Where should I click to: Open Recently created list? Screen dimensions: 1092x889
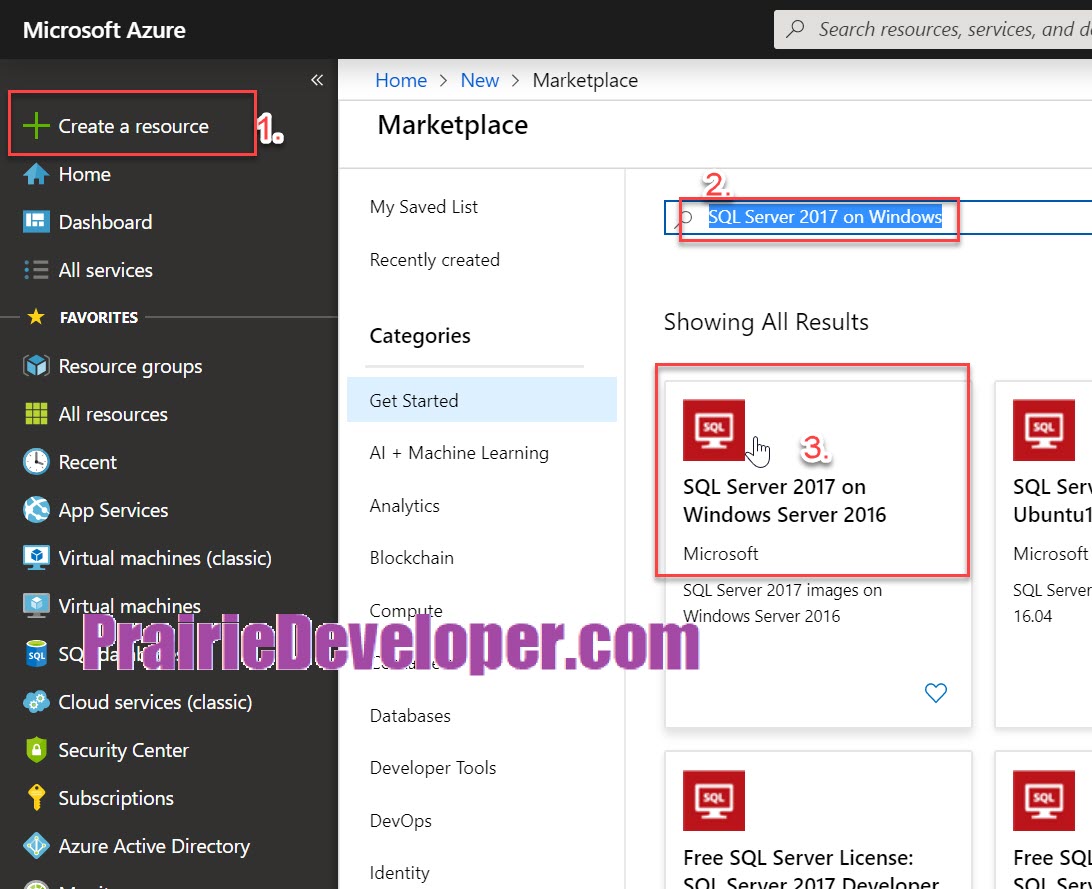pos(435,260)
